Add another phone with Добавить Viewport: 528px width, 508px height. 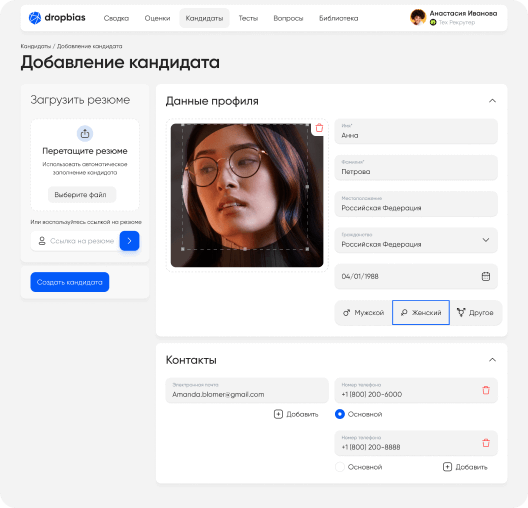pyautogui.click(x=465, y=467)
